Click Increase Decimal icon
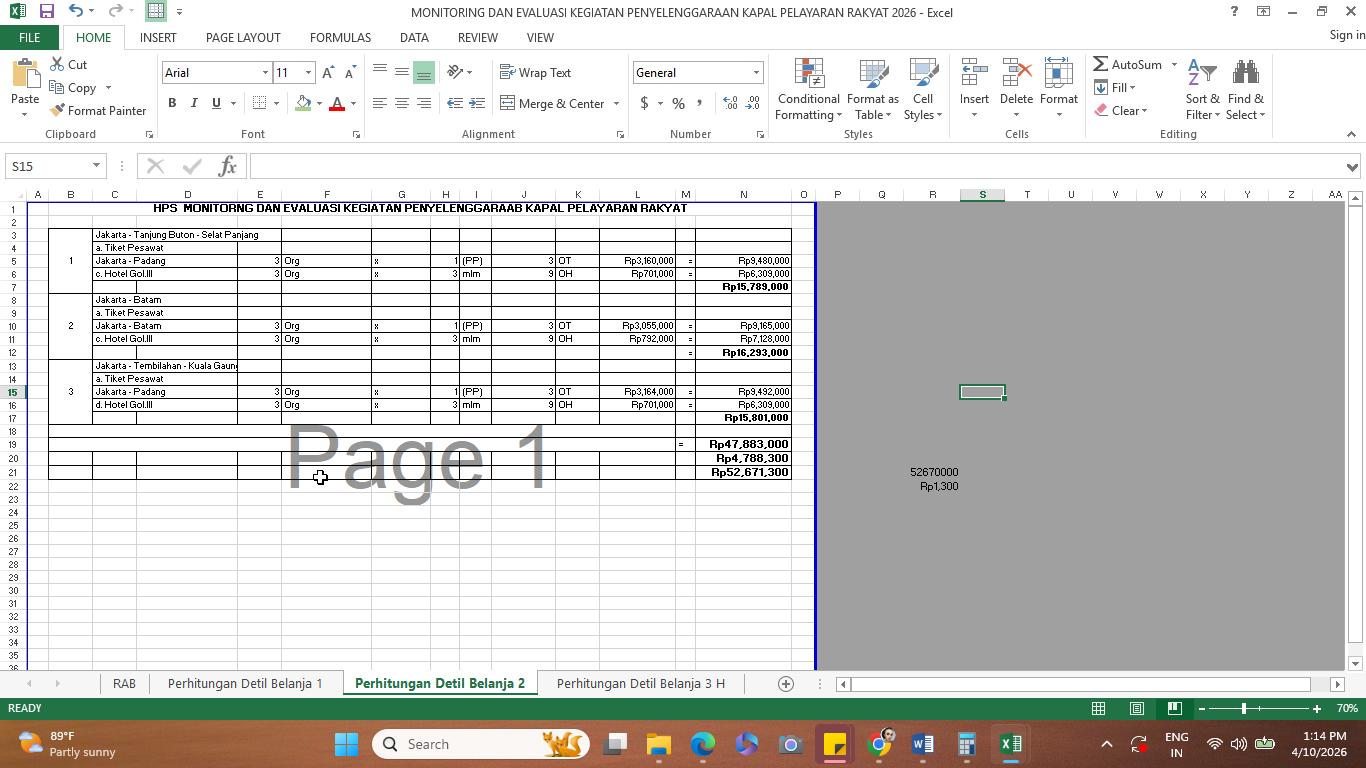Viewport: 1366px width, 768px height. [x=730, y=103]
